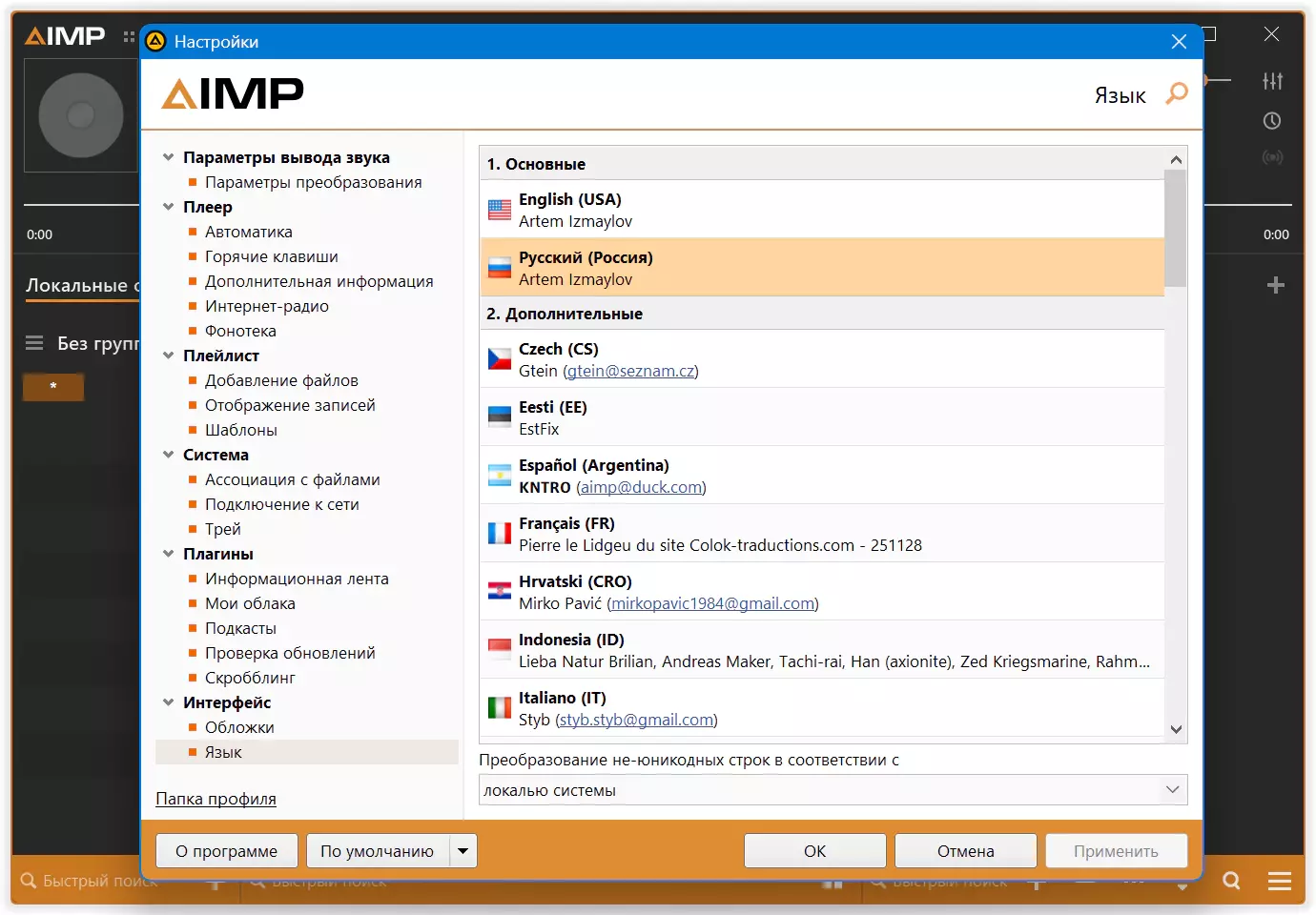Open the локалью системы dropdown
The height and width of the screenshot is (915, 1316).
833,790
